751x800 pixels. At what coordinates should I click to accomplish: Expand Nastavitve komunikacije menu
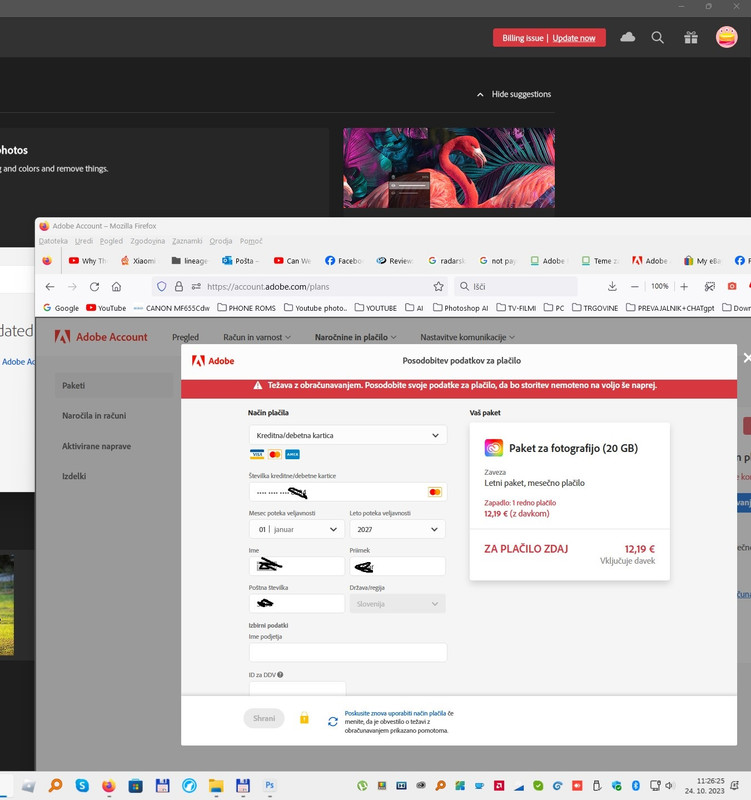pyautogui.click(x=467, y=337)
